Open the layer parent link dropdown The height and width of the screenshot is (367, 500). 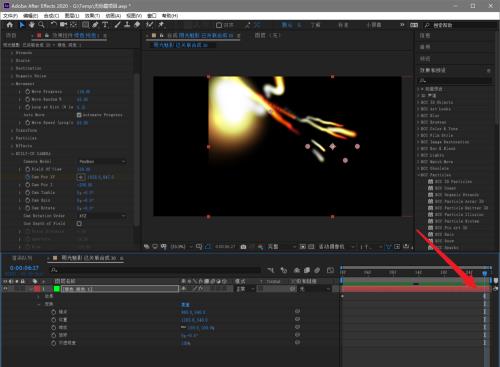click(314, 289)
